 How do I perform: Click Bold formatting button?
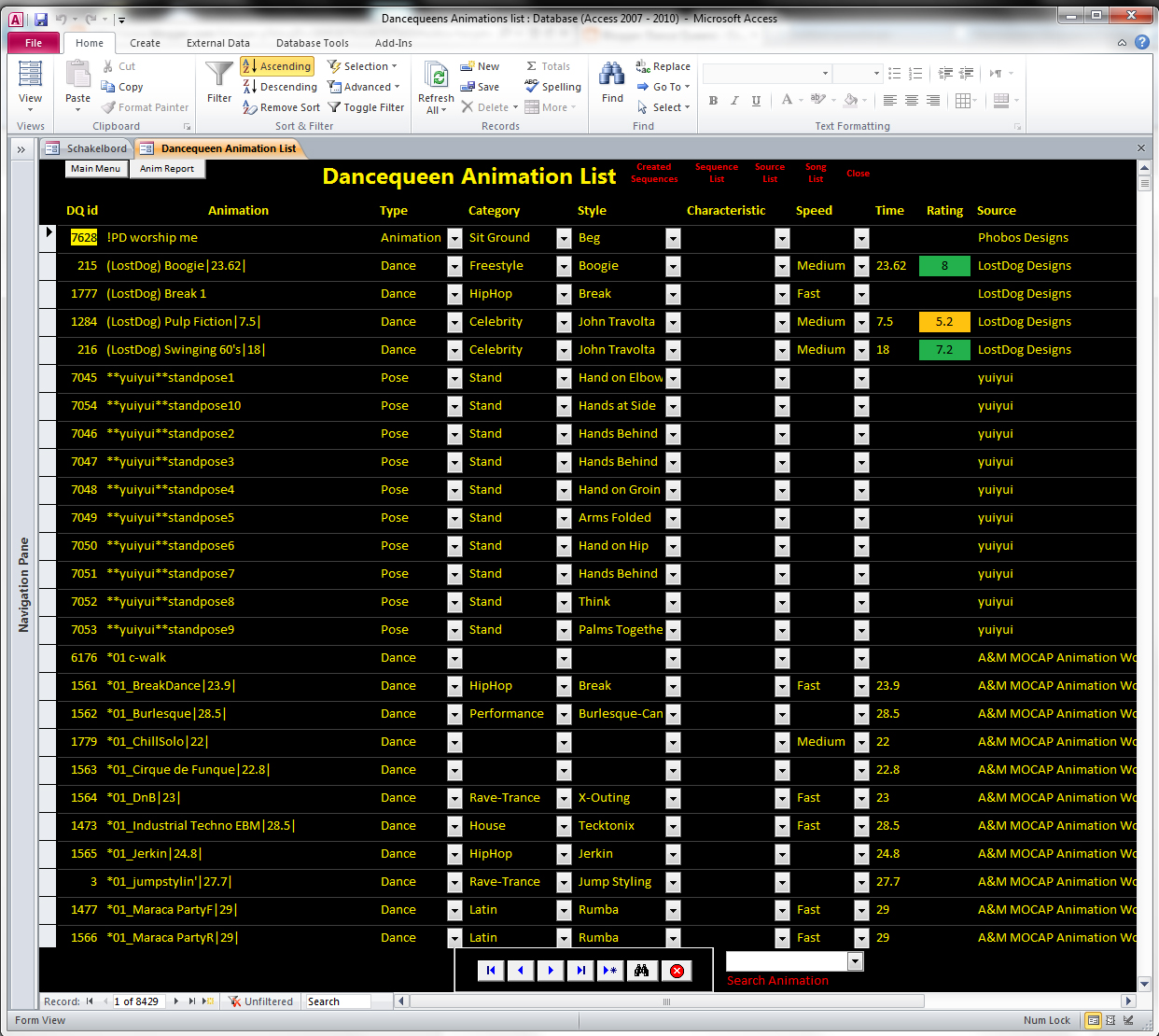[713, 100]
